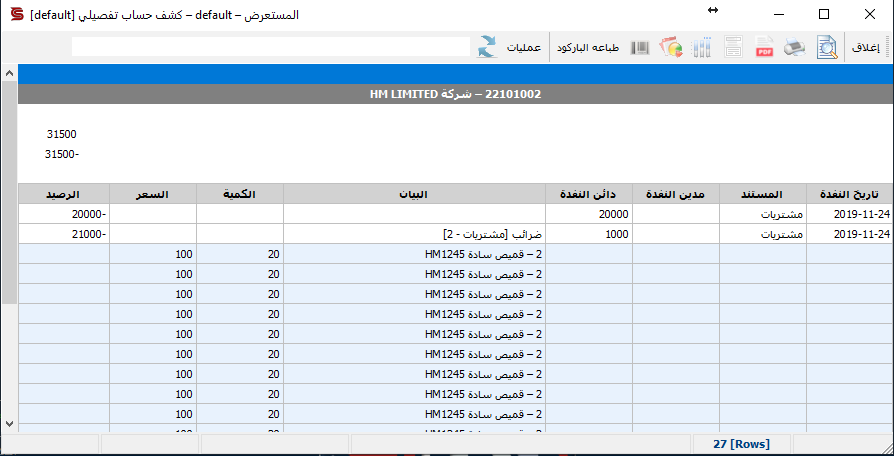The width and height of the screenshot is (894, 456).
Task: Click the الرصيد column header
Action: pyautogui.click(x=63, y=194)
